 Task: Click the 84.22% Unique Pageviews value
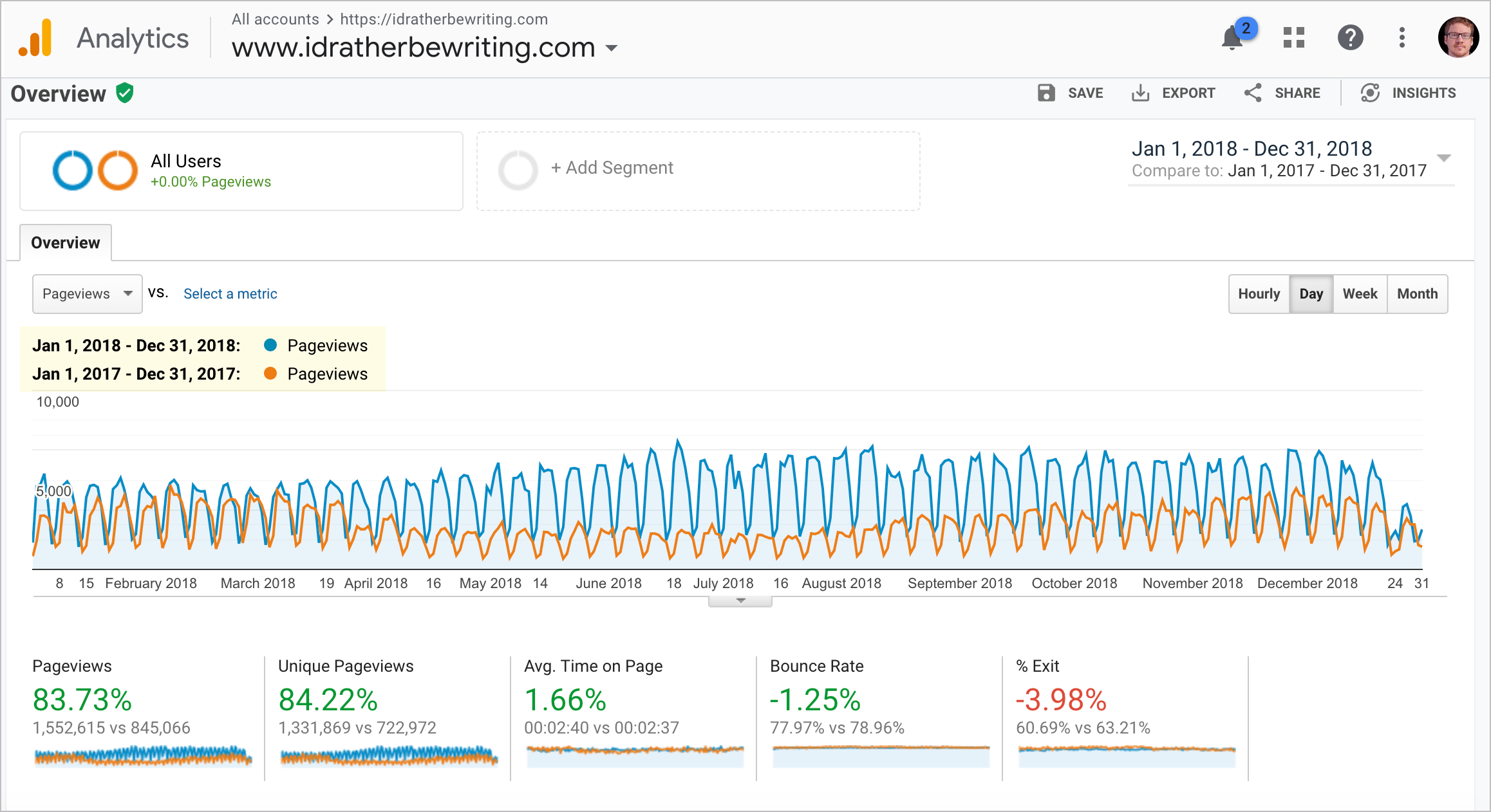[x=328, y=700]
